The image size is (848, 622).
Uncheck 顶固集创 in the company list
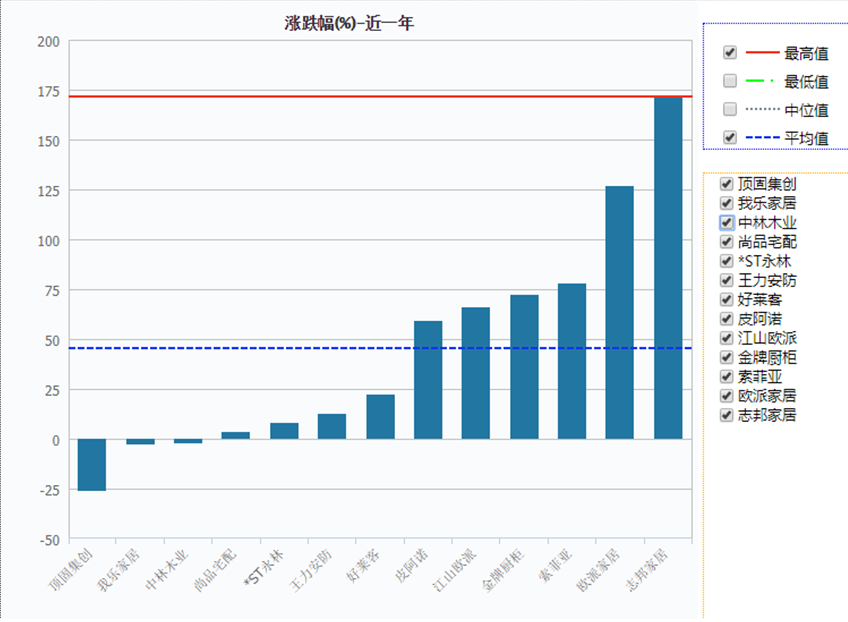coord(727,184)
